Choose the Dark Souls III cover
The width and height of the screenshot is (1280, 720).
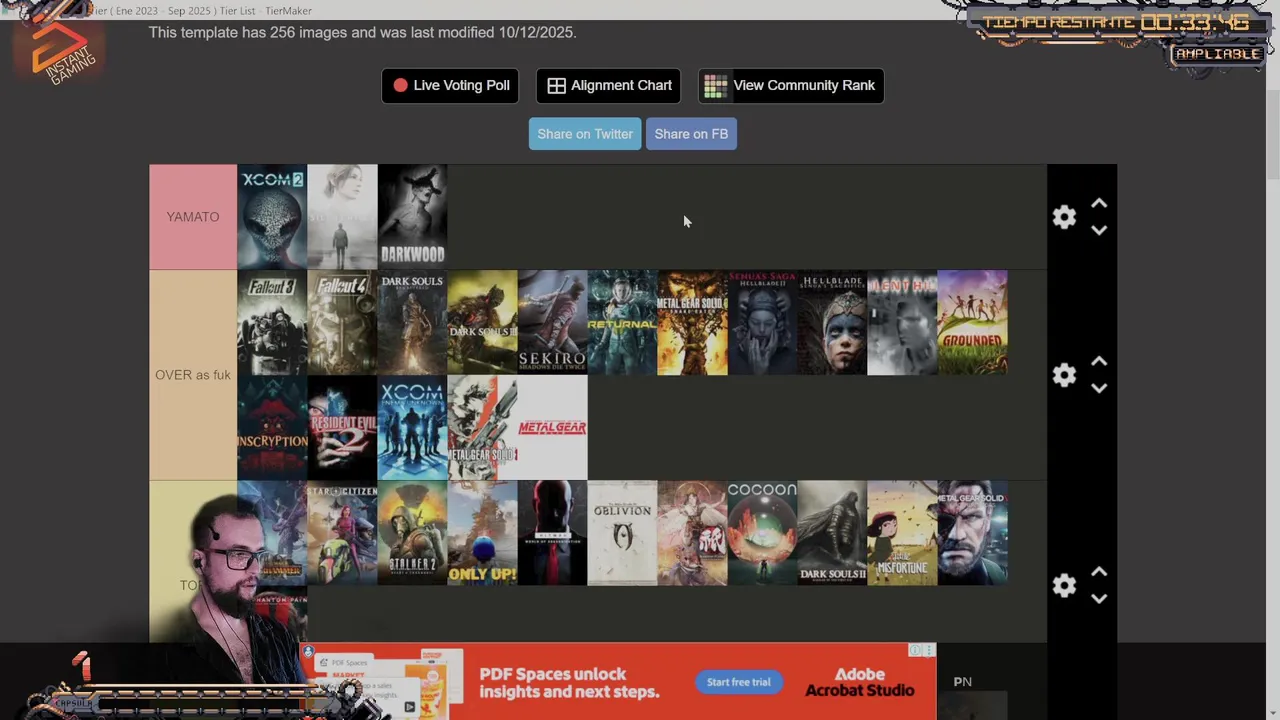pos(482,322)
